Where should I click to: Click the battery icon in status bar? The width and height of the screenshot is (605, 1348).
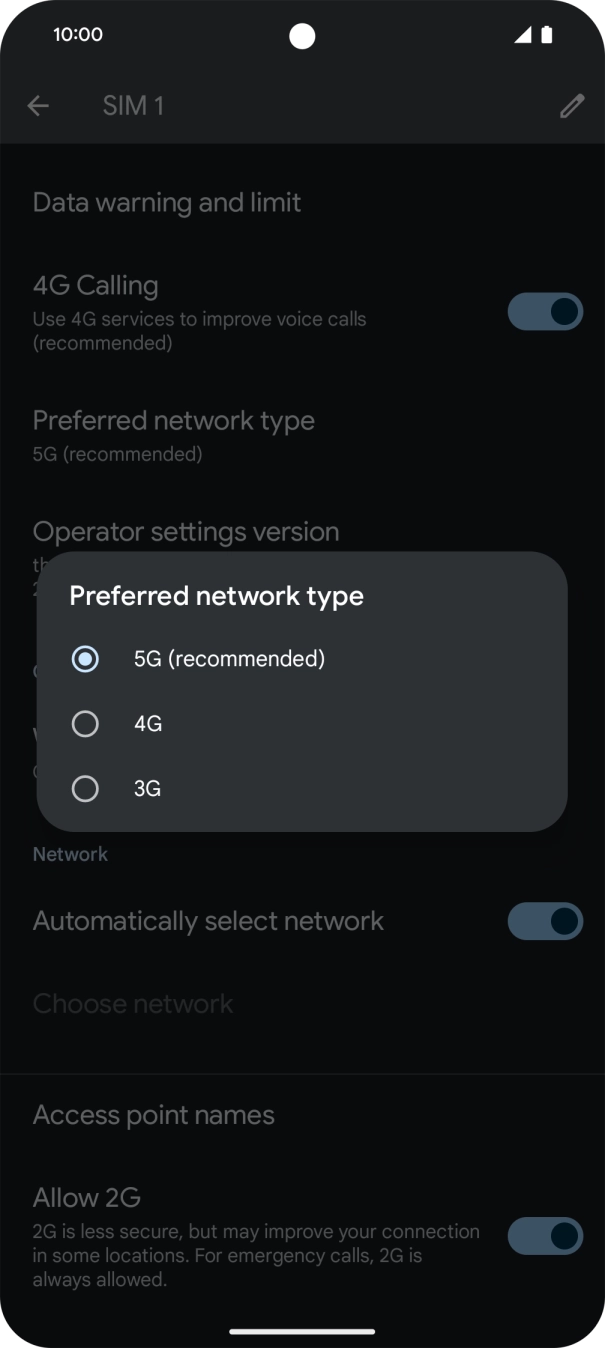click(x=546, y=34)
